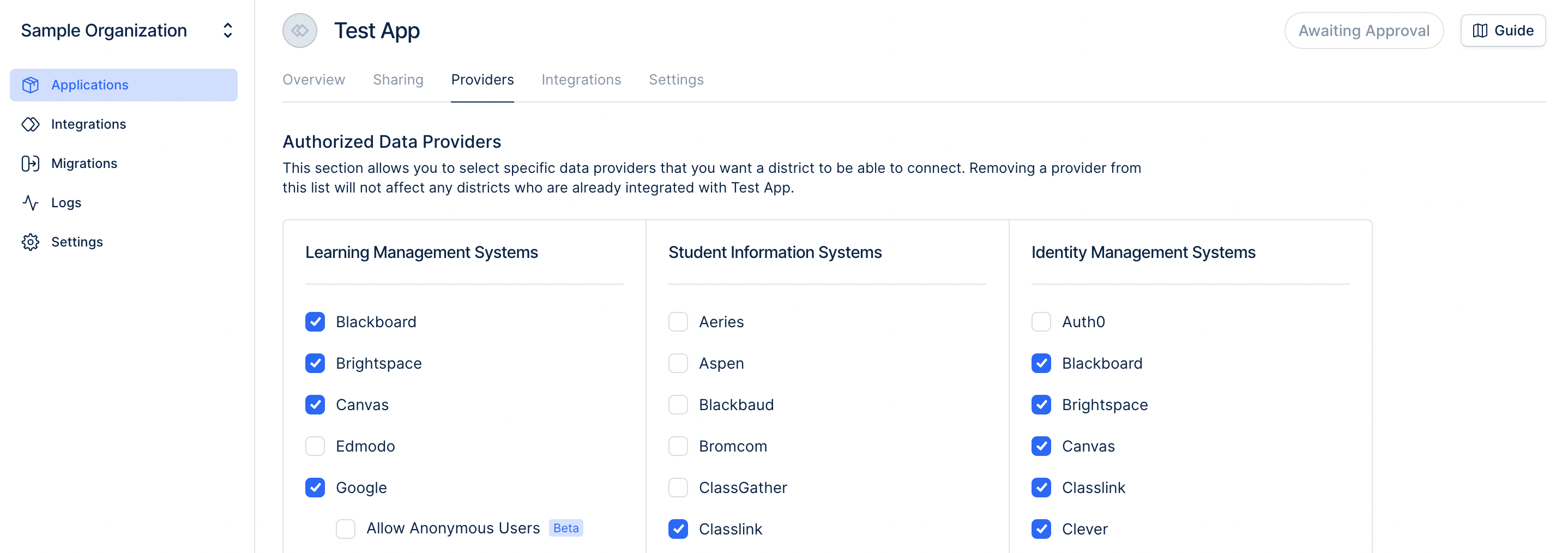Uncheck Classlink under Identity Management Systems
1568x553 pixels.
point(1041,487)
